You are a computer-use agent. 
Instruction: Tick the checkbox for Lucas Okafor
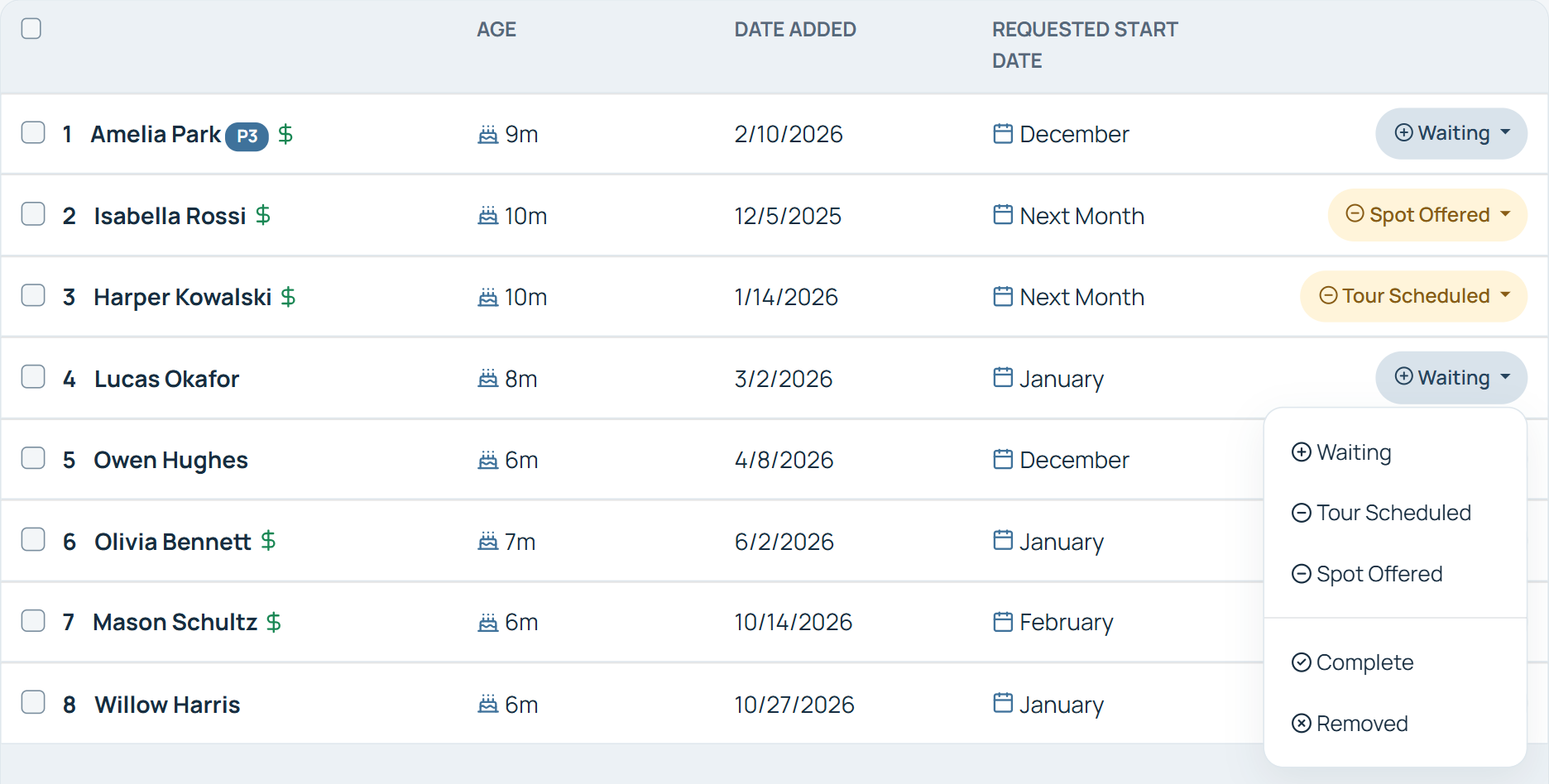[33, 376]
